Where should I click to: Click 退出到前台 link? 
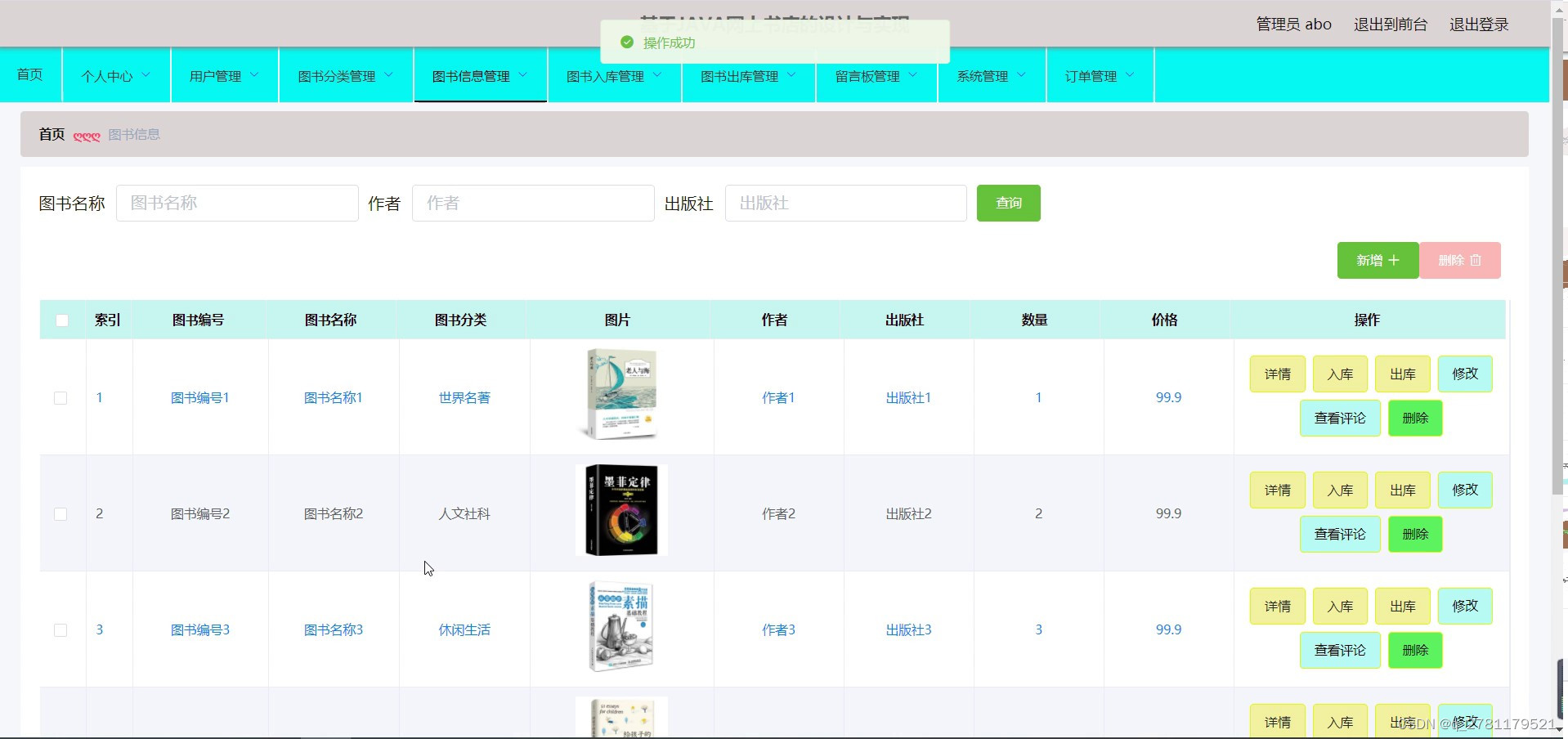pyautogui.click(x=1391, y=25)
